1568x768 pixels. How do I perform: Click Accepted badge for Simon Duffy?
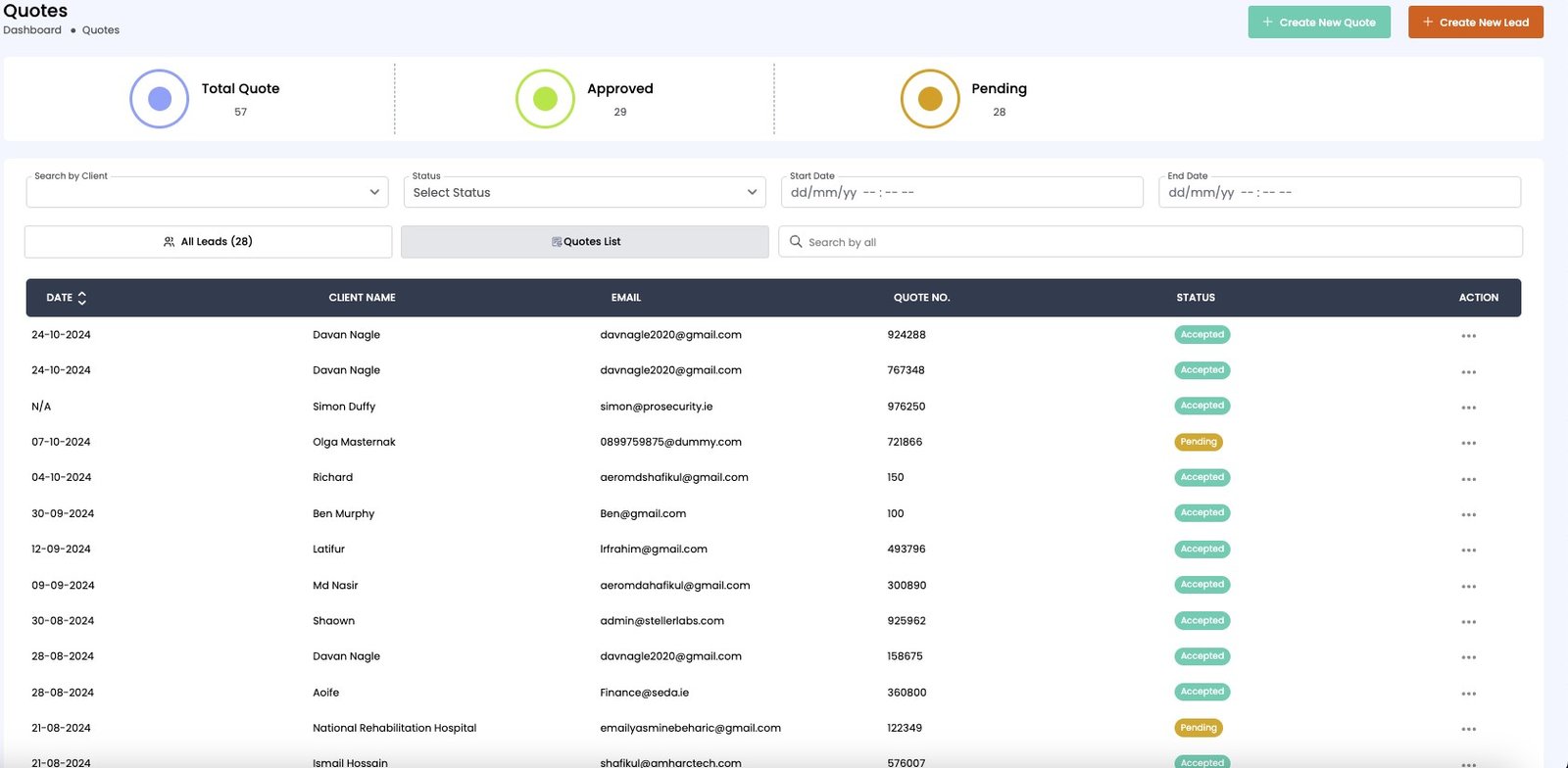(1202, 406)
